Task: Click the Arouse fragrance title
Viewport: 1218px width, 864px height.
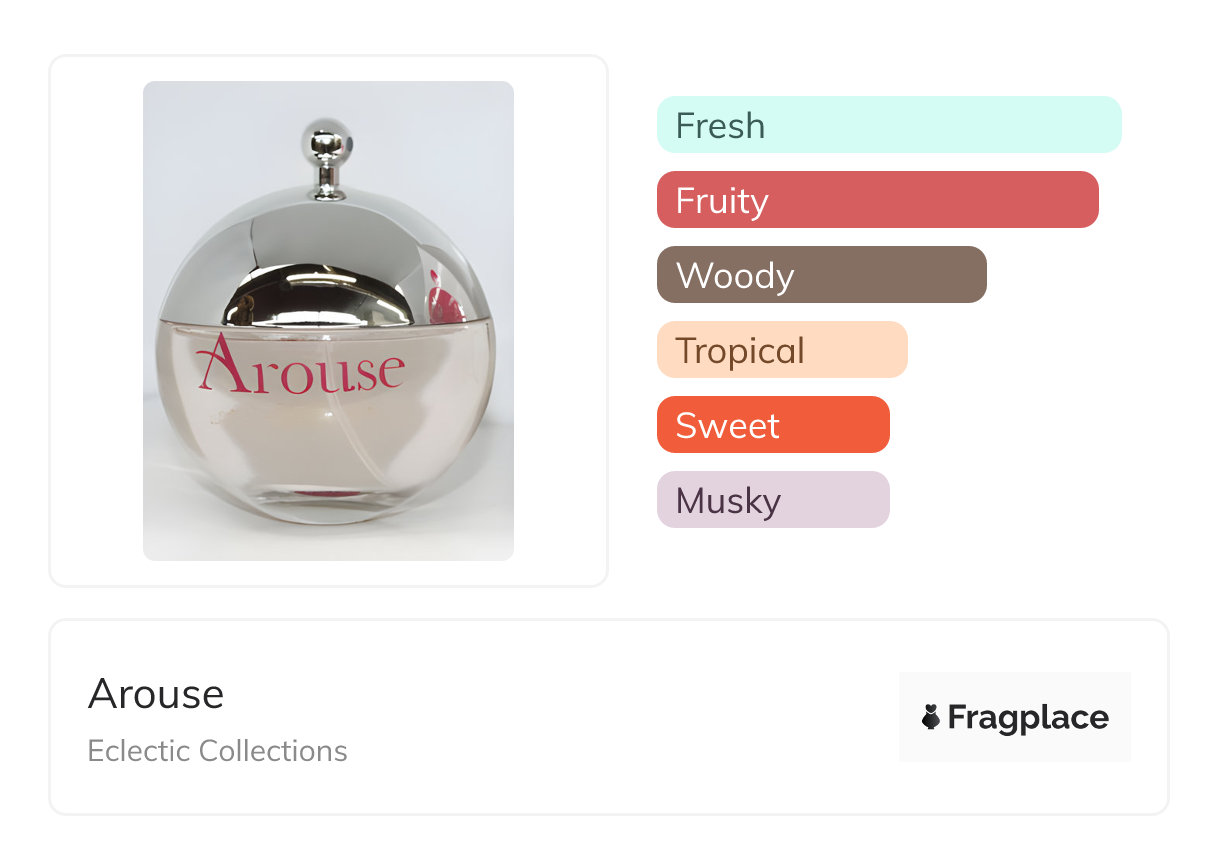Action: [156, 694]
